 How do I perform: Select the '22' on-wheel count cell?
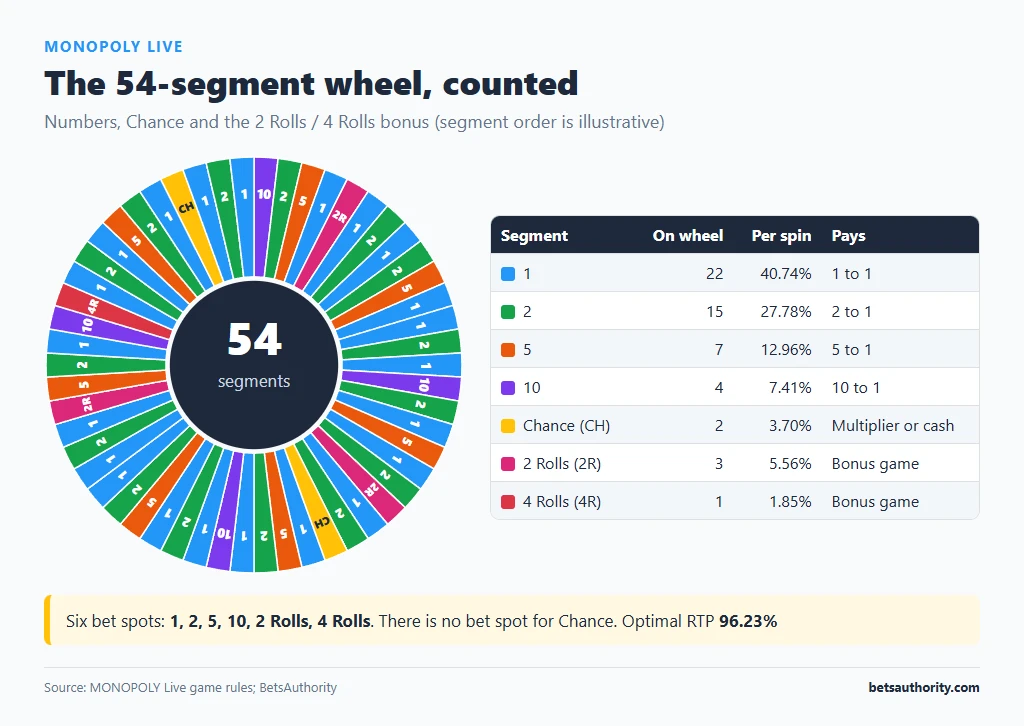tap(714, 274)
